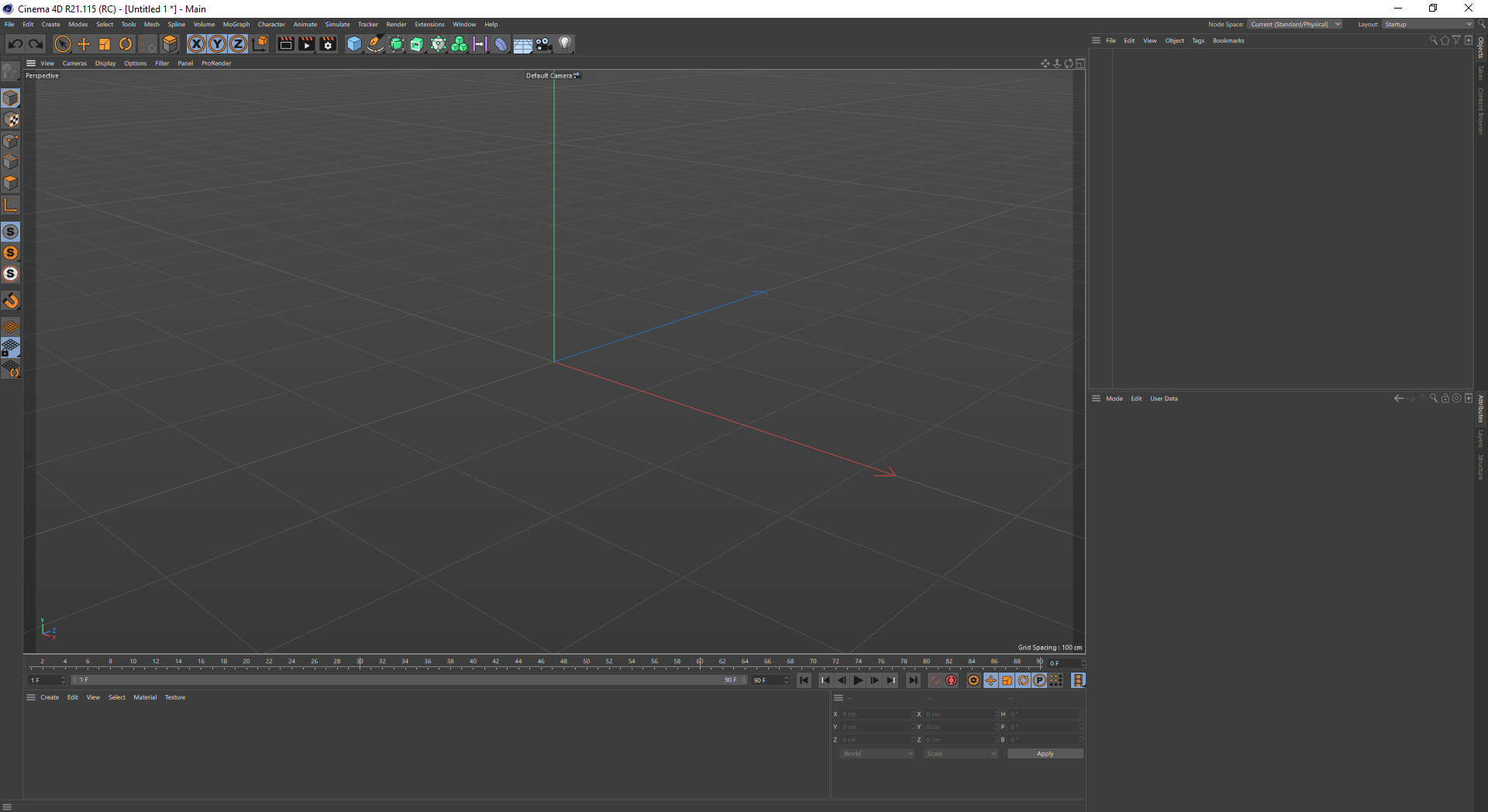Click Render View clapperboard icon

286,44
